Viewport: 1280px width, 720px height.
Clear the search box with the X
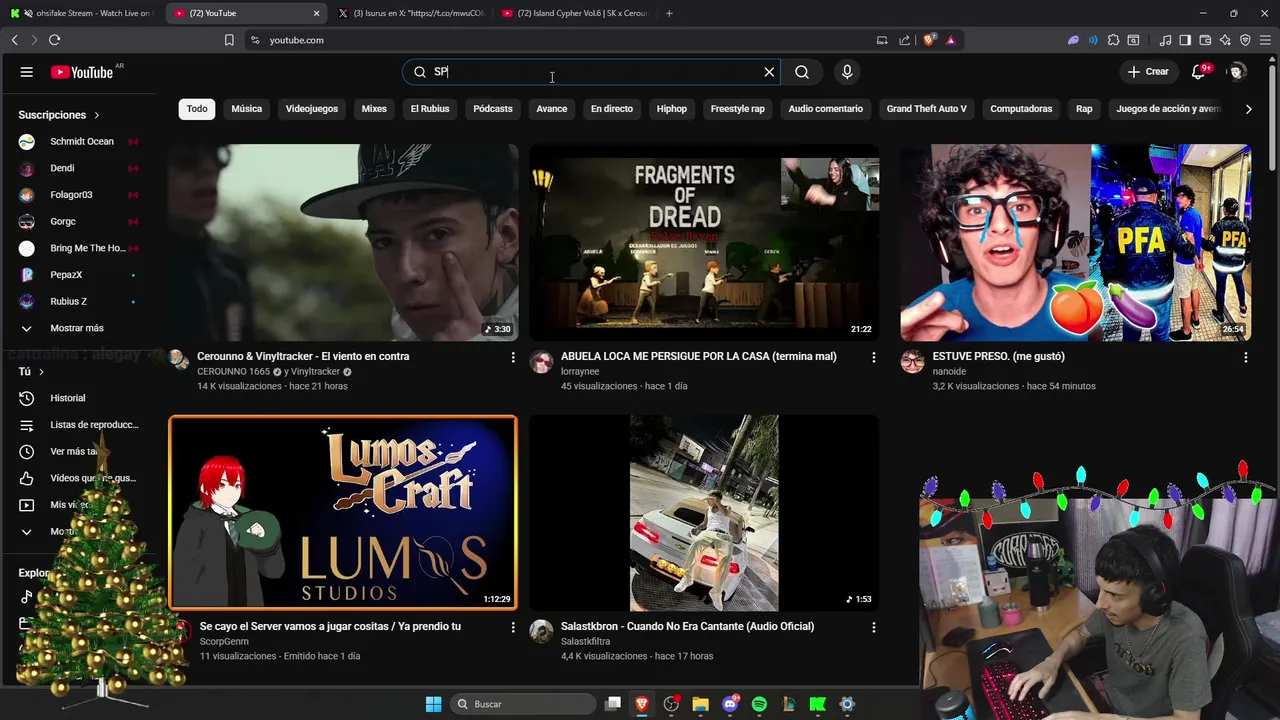click(x=769, y=72)
